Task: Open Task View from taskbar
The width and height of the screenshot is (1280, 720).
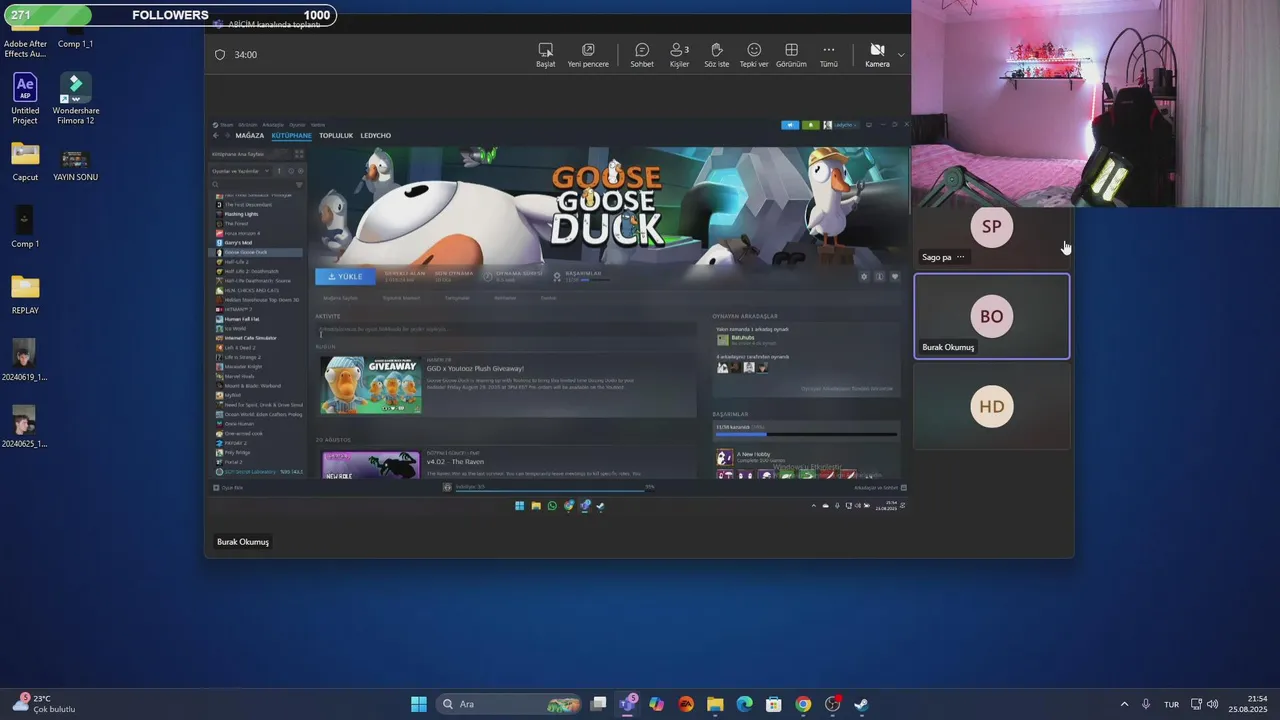Action: (x=598, y=704)
